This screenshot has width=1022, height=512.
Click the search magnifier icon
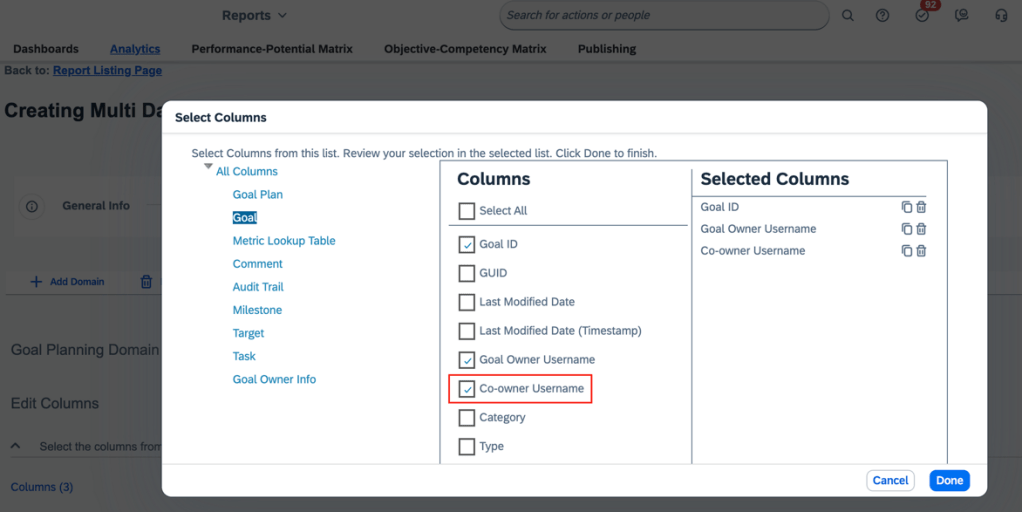(x=848, y=16)
